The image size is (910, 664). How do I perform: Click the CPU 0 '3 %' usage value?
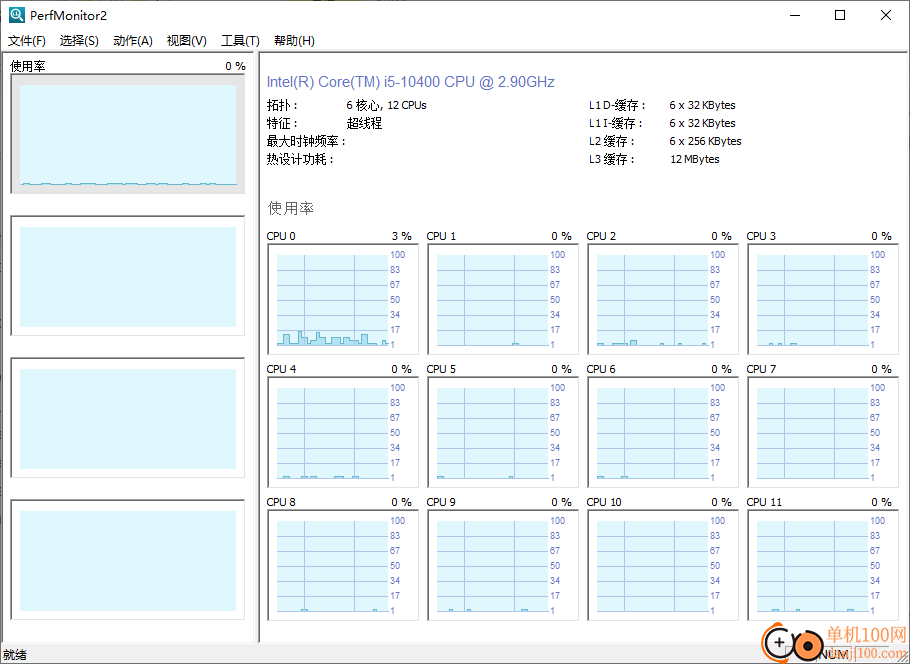402,236
